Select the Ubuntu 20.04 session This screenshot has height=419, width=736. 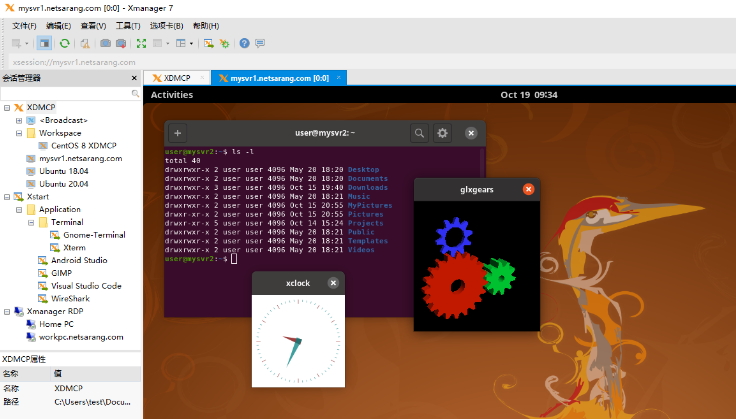(63, 184)
